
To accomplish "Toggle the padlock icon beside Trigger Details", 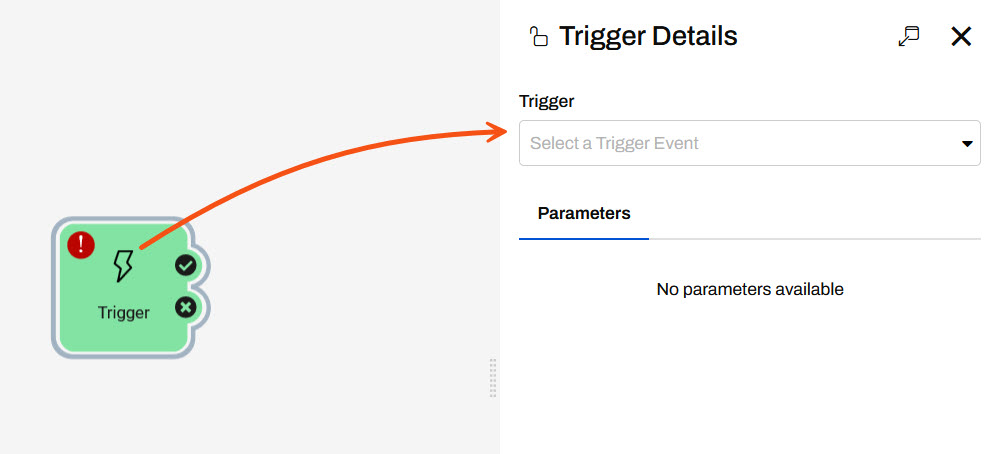I will (x=539, y=37).
